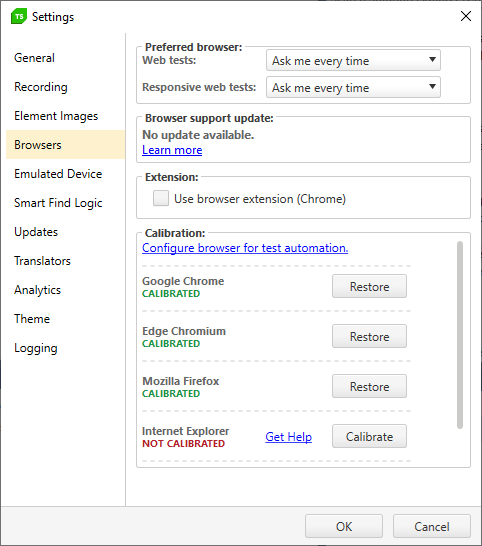Enable Use browser extension (Chrome) checkbox
The height and width of the screenshot is (546, 482).
pyautogui.click(x=161, y=198)
